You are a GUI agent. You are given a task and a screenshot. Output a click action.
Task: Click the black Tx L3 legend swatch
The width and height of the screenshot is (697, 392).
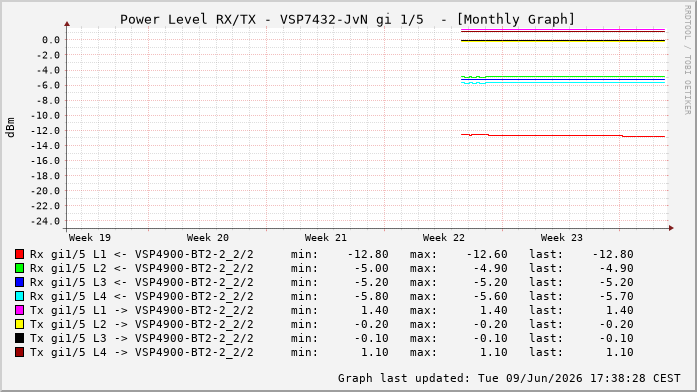coord(19,338)
